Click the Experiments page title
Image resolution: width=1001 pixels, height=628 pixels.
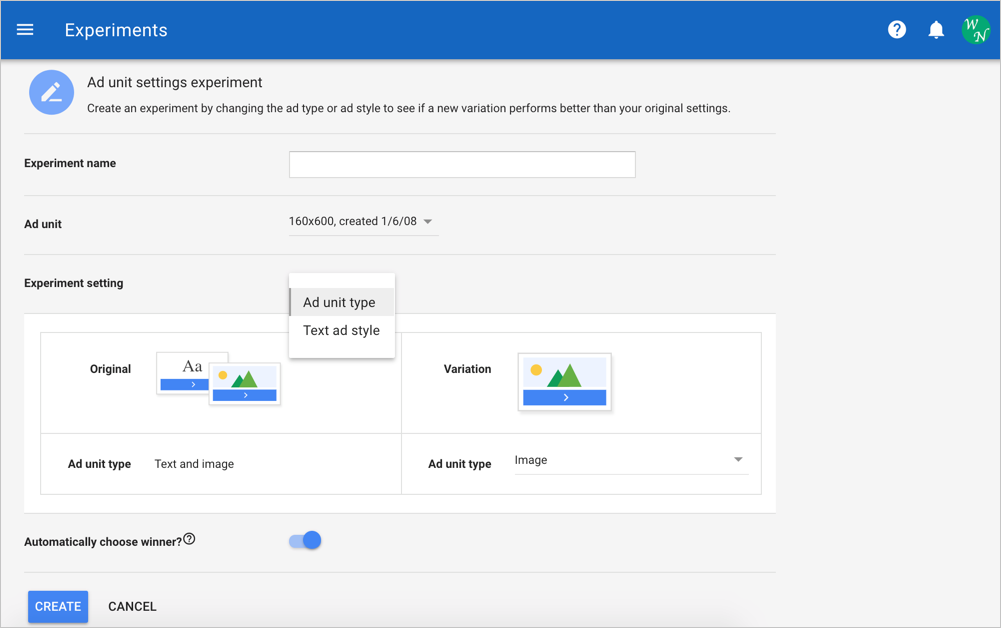(x=116, y=30)
